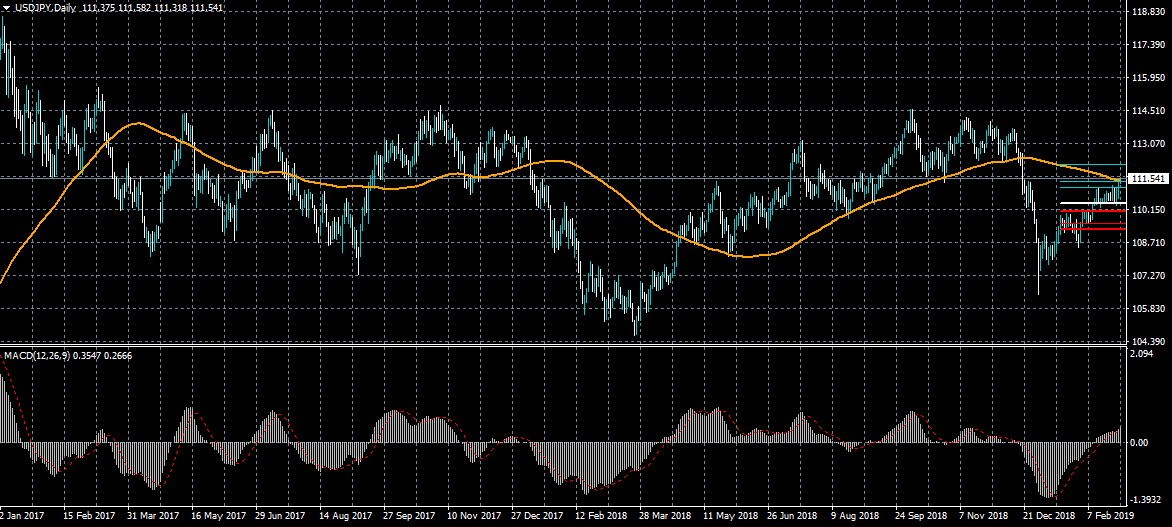
Task: Click the 15 Feb 2017 date label
Action: pos(89,516)
